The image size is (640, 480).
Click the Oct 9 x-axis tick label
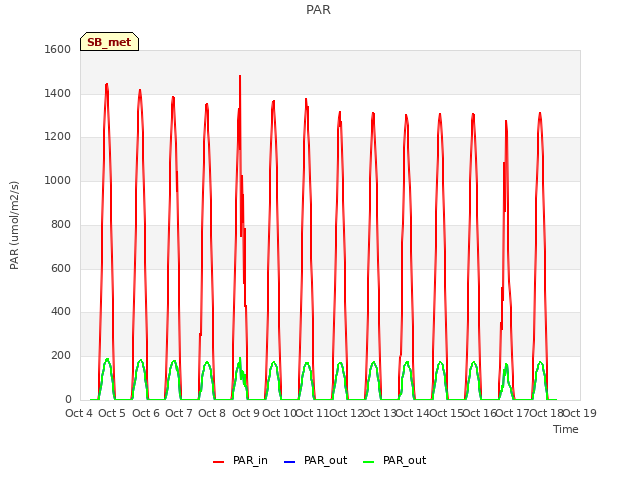point(246,413)
